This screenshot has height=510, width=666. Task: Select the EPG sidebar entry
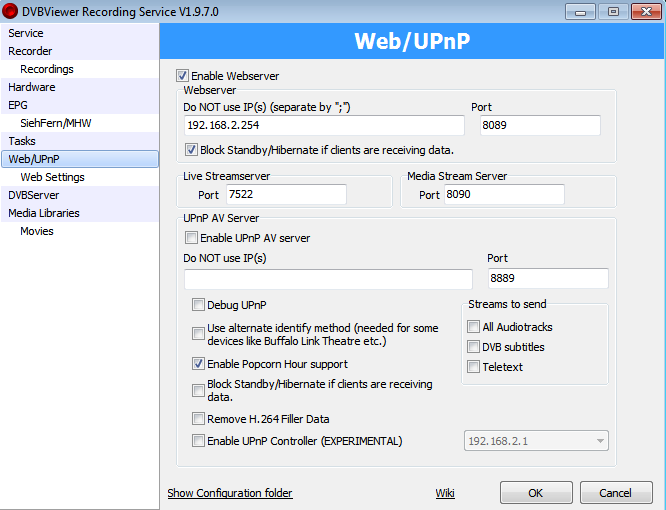coord(80,105)
